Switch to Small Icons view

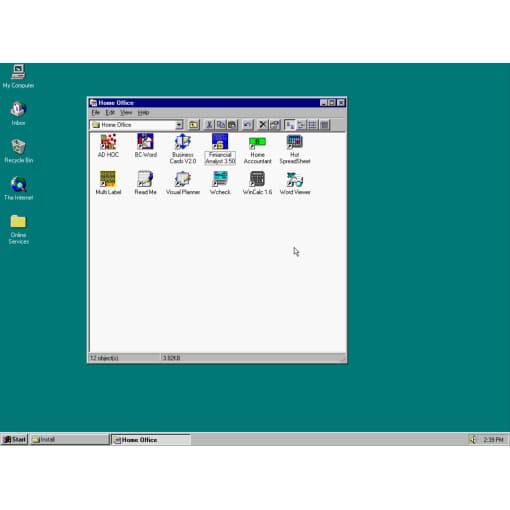(301, 125)
